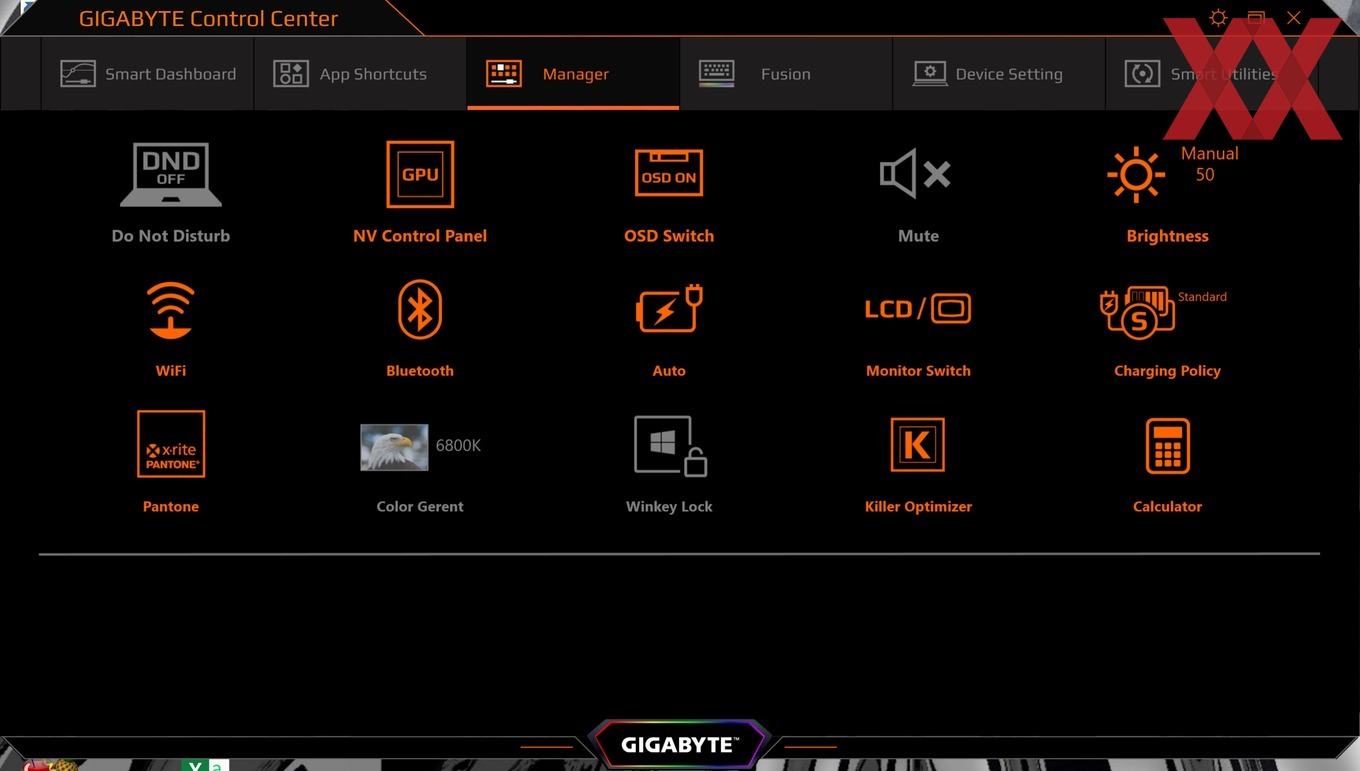1360x771 pixels.
Task: Open the NV Control Panel GPU icon
Action: tap(420, 174)
